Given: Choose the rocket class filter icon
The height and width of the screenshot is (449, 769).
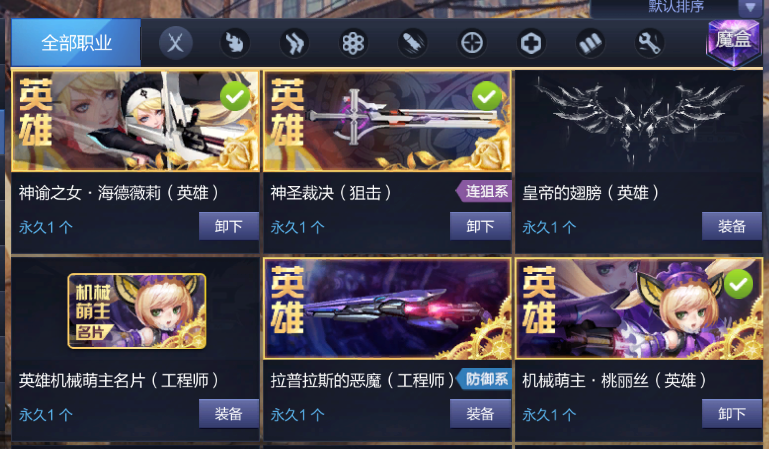Looking at the screenshot, I should (x=412, y=43).
